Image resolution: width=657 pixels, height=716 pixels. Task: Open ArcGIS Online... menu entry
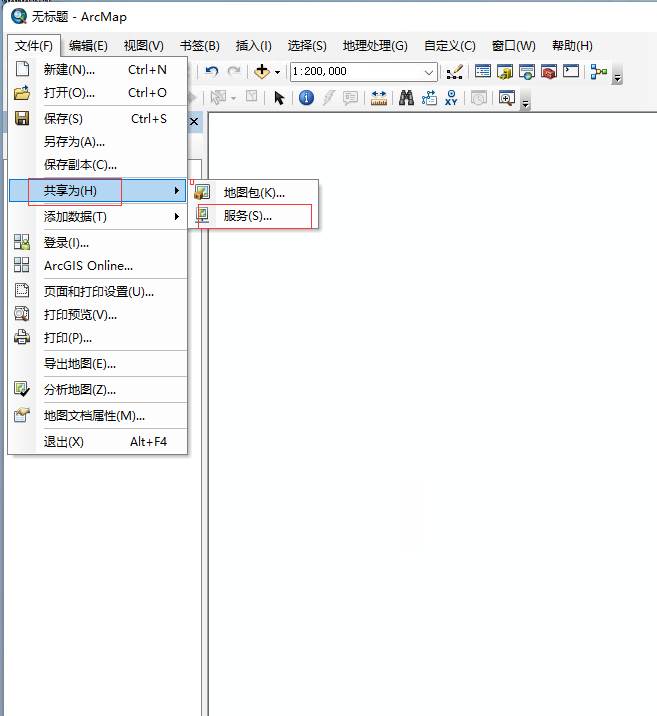(98, 266)
